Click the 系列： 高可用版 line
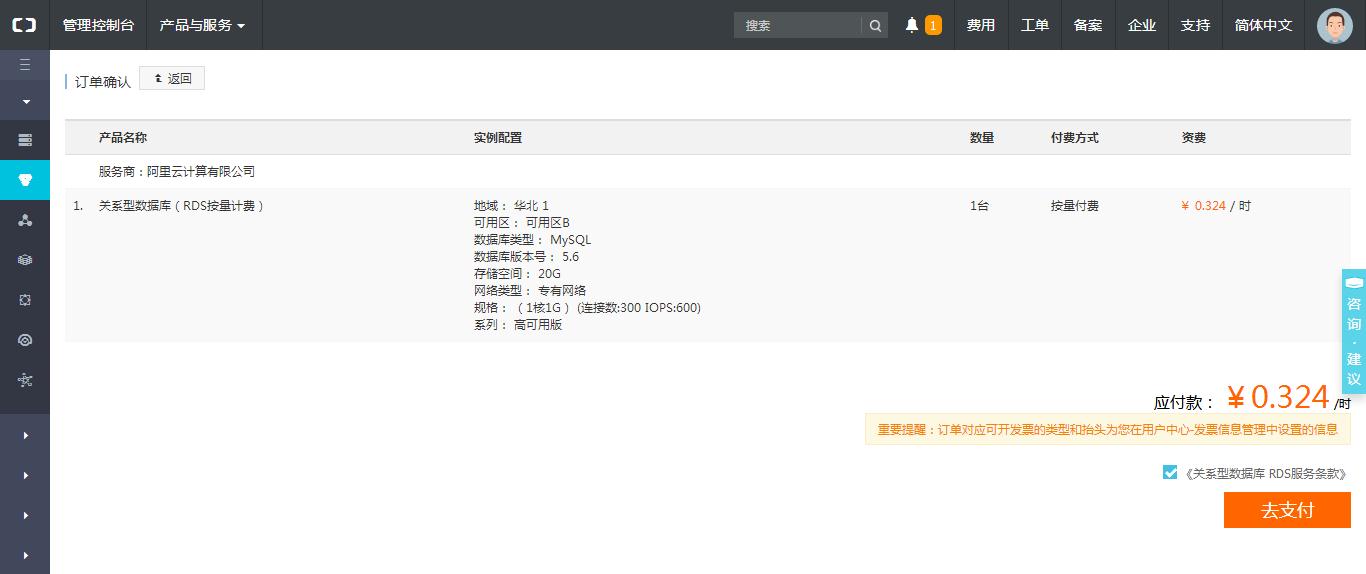Screen dimensions: 1366x574 [518, 325]
